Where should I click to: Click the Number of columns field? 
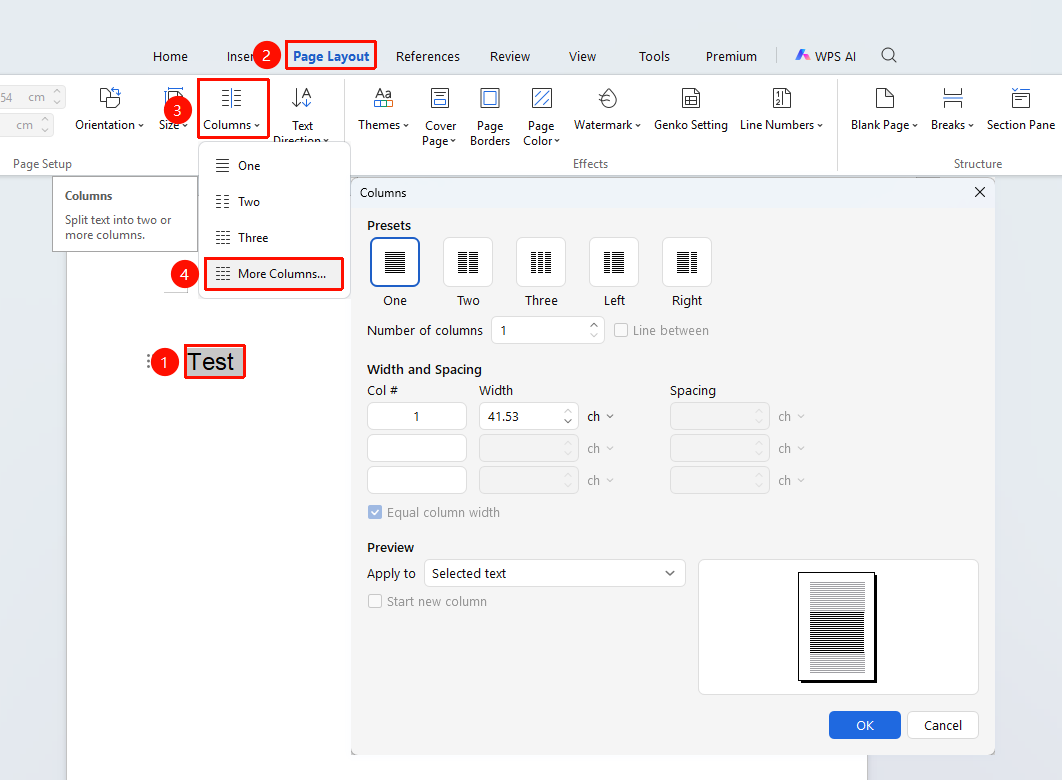547,330
